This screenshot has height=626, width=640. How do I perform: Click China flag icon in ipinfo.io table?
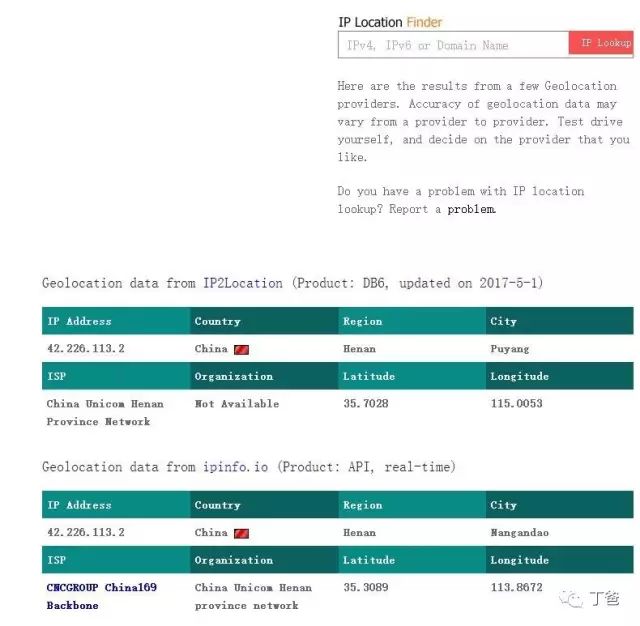coord(241,533)
